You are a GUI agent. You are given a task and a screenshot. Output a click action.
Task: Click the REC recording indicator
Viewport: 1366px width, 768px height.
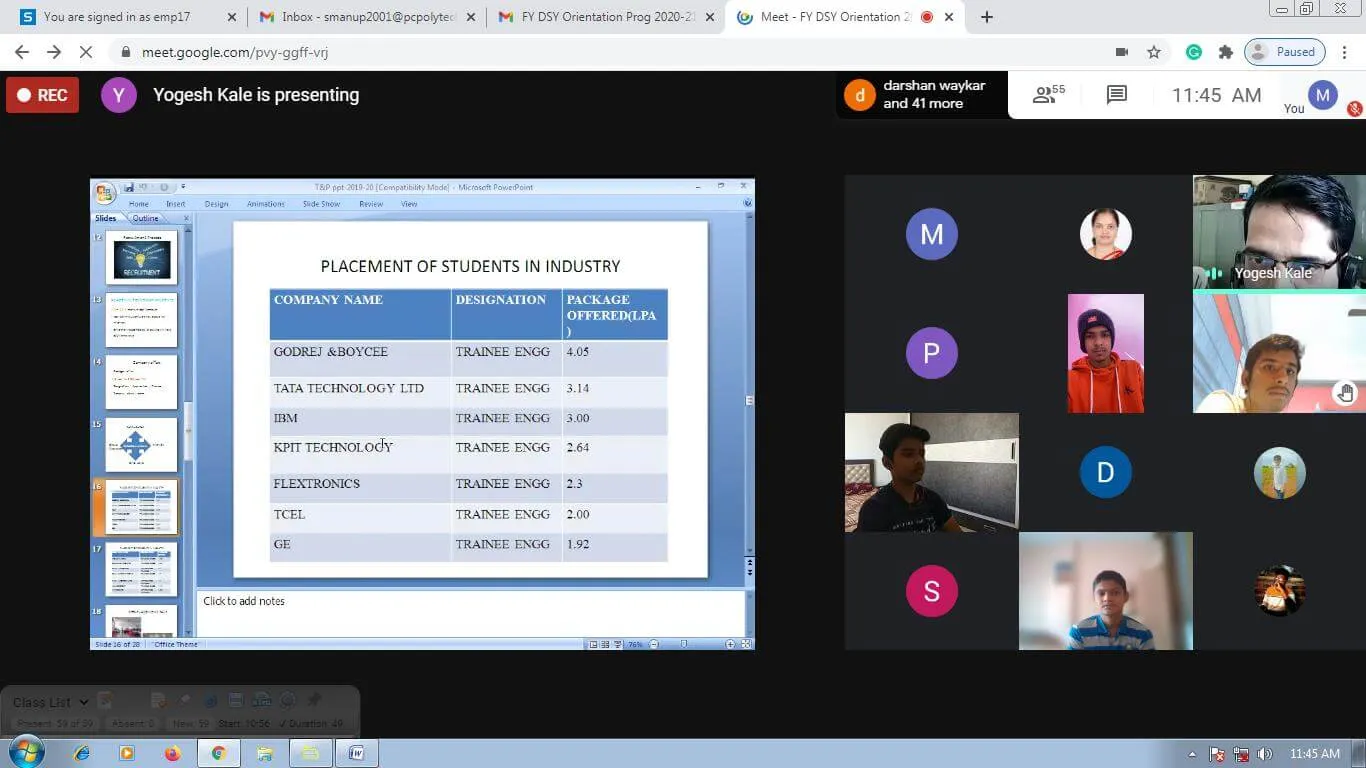(x=42, y=95)
